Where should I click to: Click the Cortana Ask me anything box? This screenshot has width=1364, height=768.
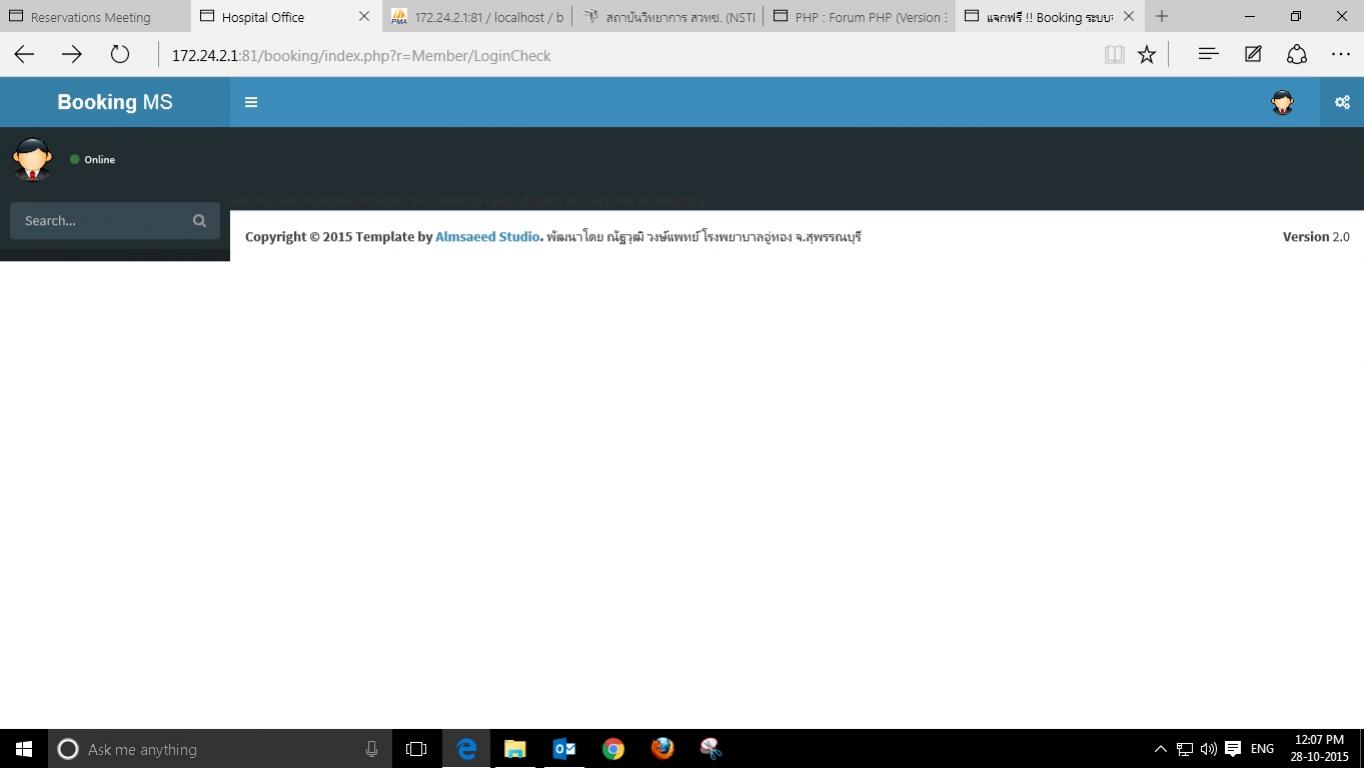220,749
